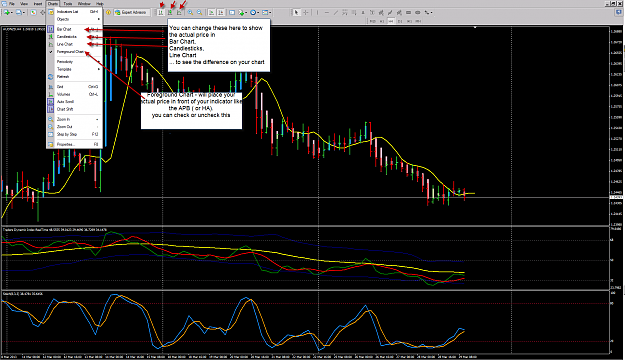Image resolution: width=625 pixels, height=360 pixels.
Task: Toggle Grid in the Charts menu
Action: [x=74, y=87]
